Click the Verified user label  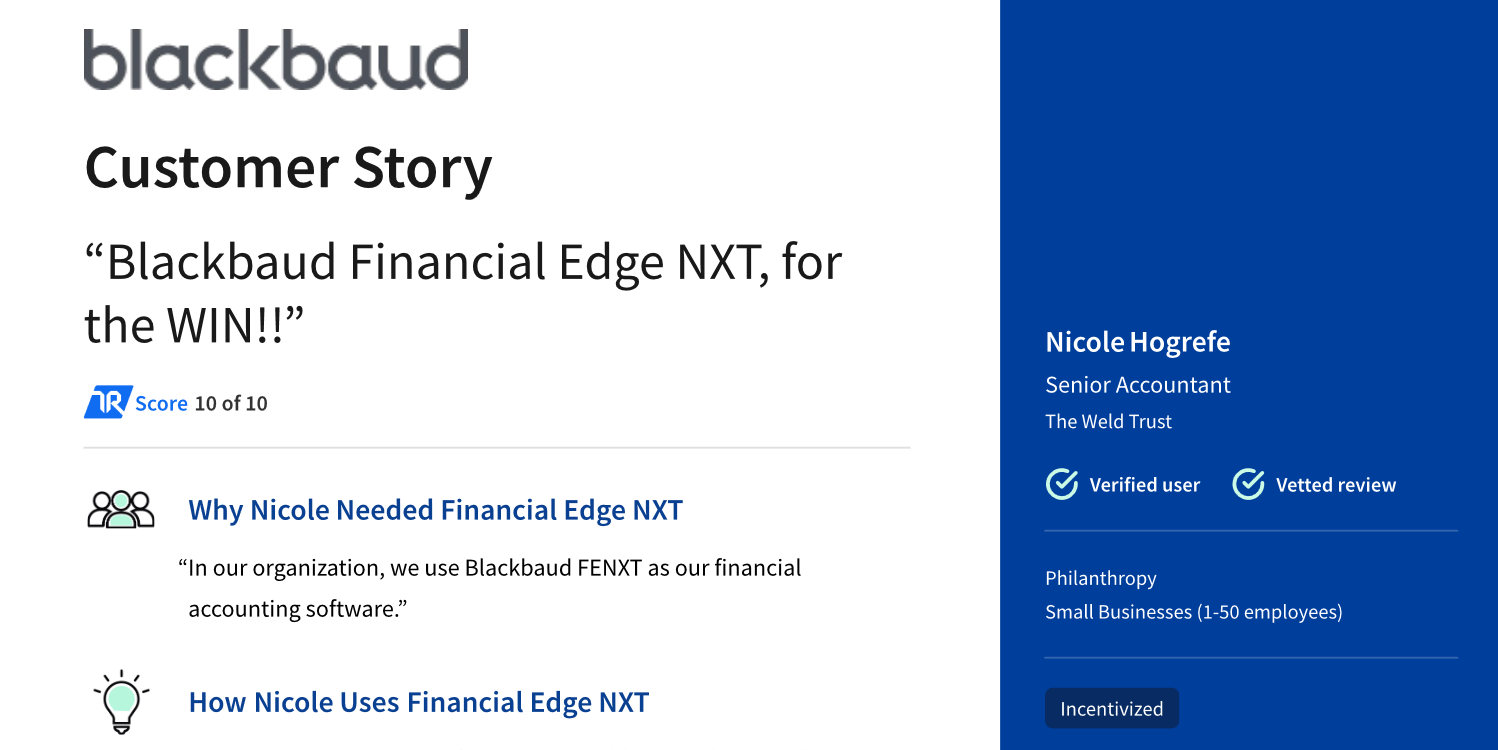click(x=1144, y=485)
